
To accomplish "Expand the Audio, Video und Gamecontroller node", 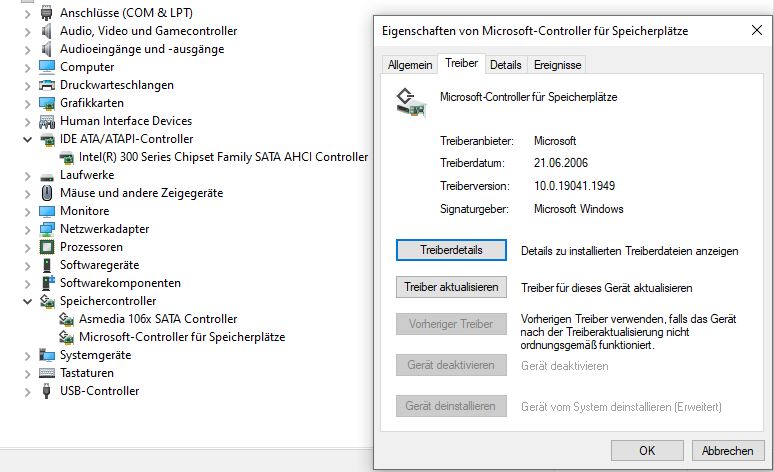I will [27, 32].
